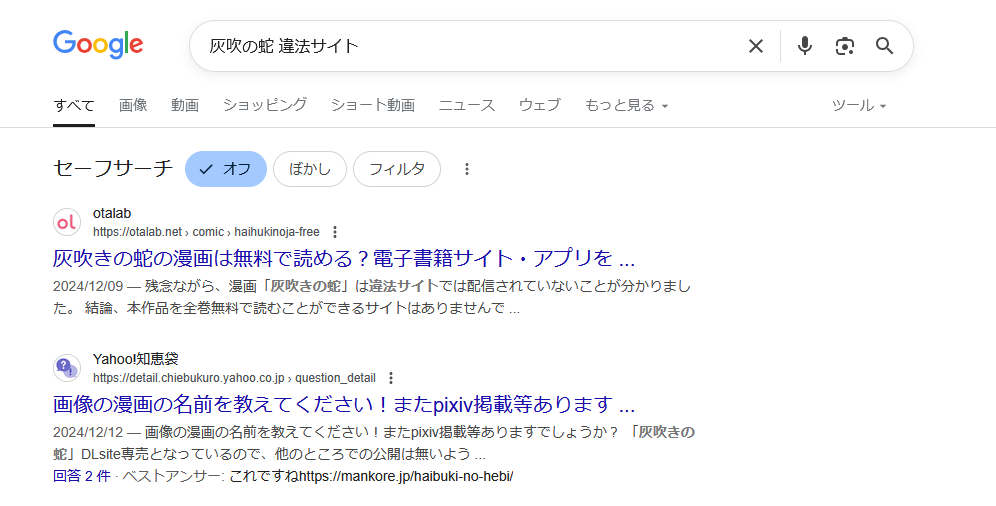This screenshot has height=506, width=996.
Task: Switch to the ショート動画 tab
Action: point(373,105)
